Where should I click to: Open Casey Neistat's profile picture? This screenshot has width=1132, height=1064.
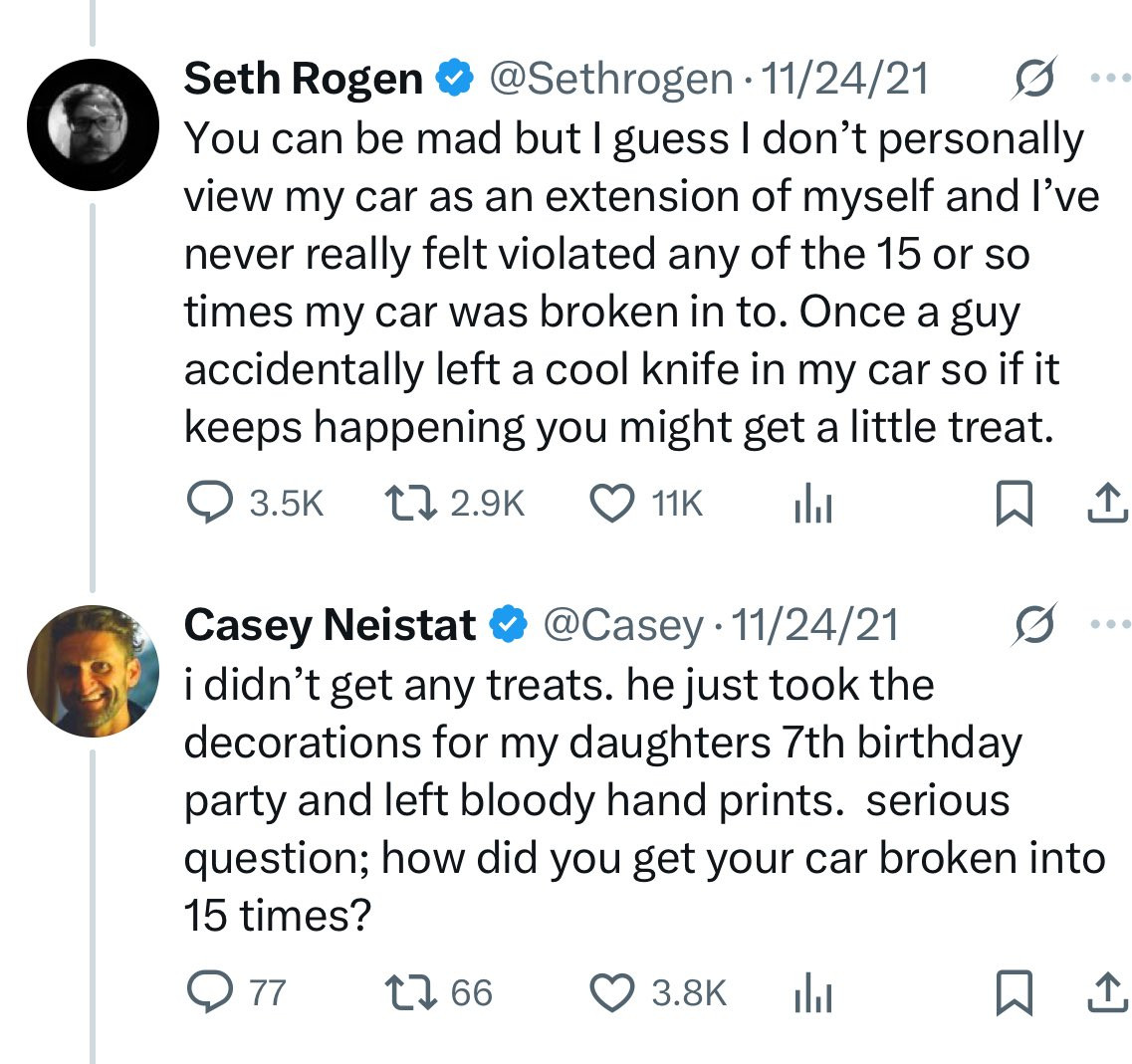pos(93,671)
